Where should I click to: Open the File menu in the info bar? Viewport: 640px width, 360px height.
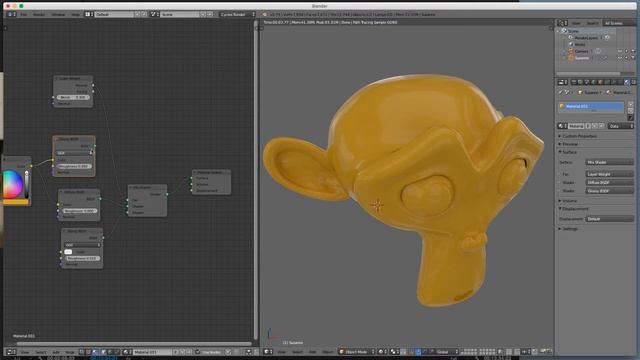point(24,14)
